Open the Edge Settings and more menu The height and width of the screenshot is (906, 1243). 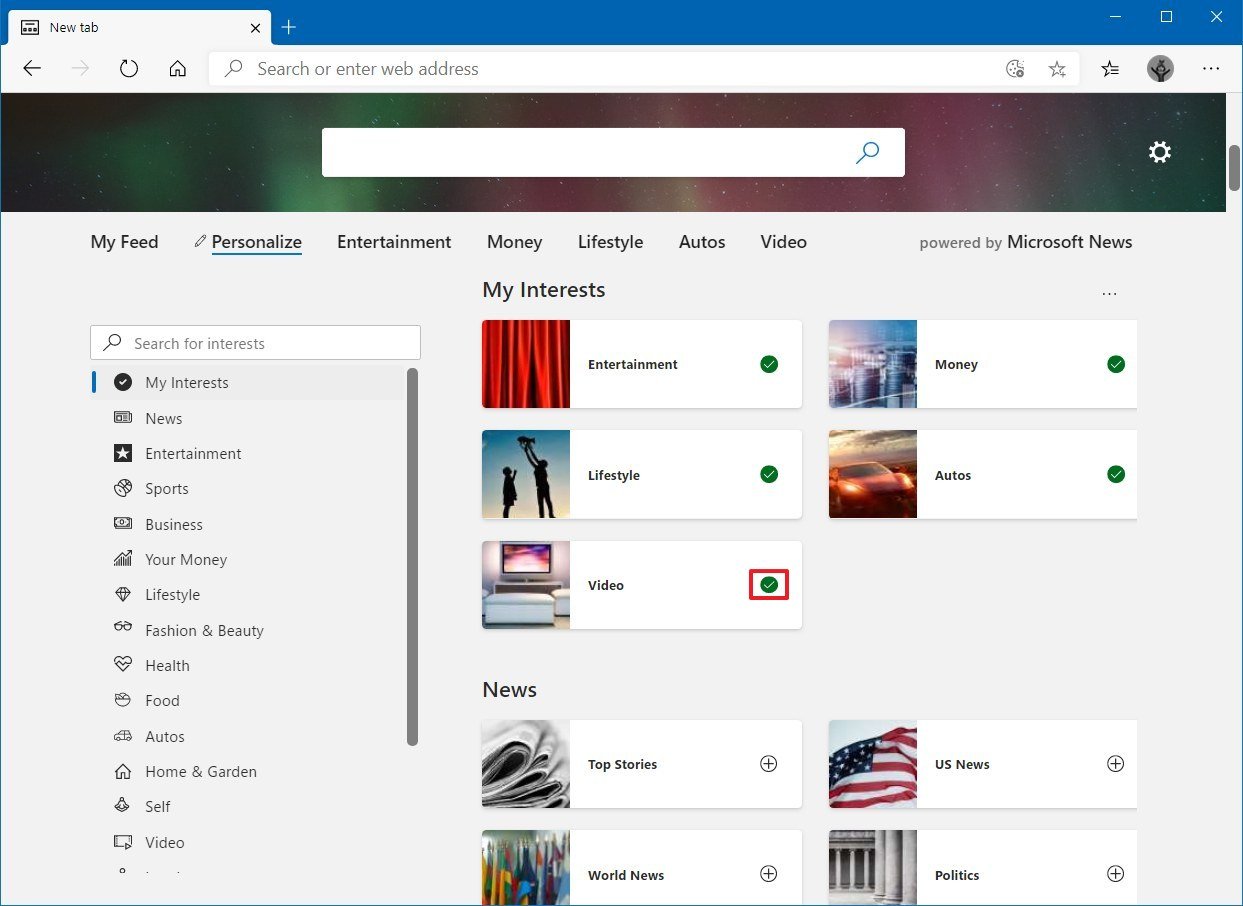(x=1211, y=69)
